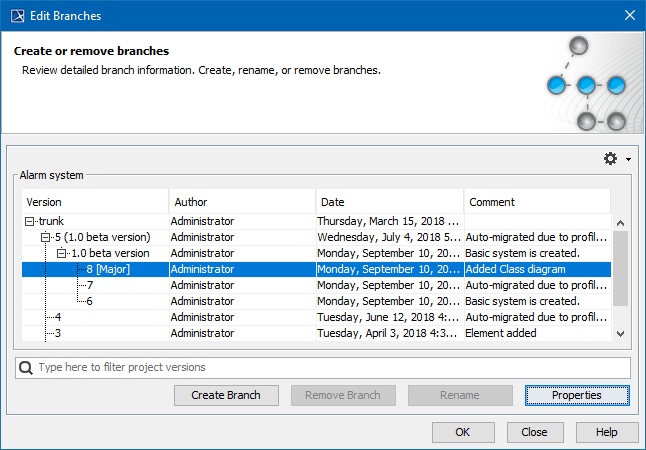This screenshot has width=646, height=450.
Task: Click the filter project versions field
Action: pos(330,368)
